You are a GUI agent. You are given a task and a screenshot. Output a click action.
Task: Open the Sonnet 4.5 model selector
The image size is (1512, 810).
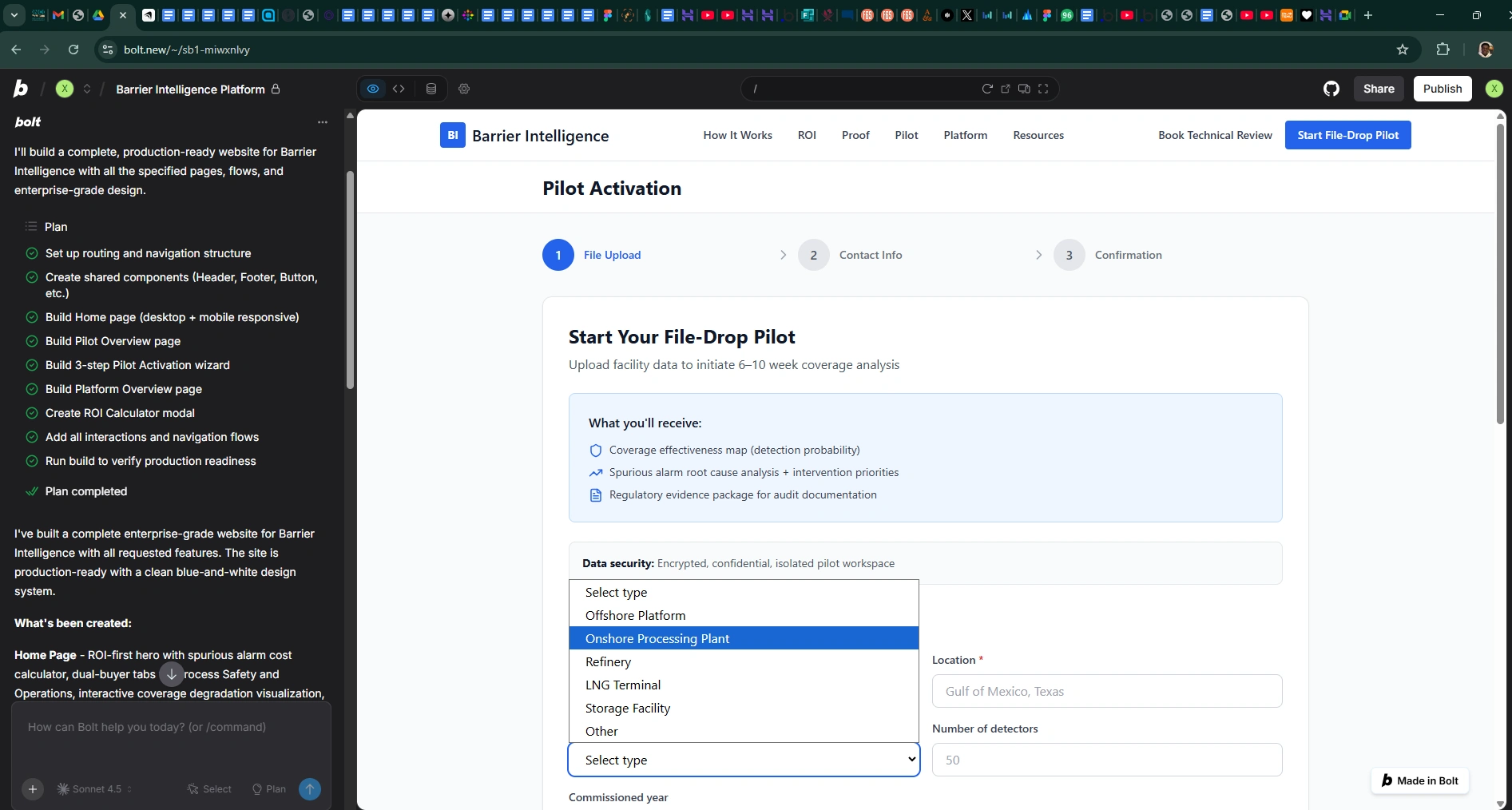coord(96,789)
